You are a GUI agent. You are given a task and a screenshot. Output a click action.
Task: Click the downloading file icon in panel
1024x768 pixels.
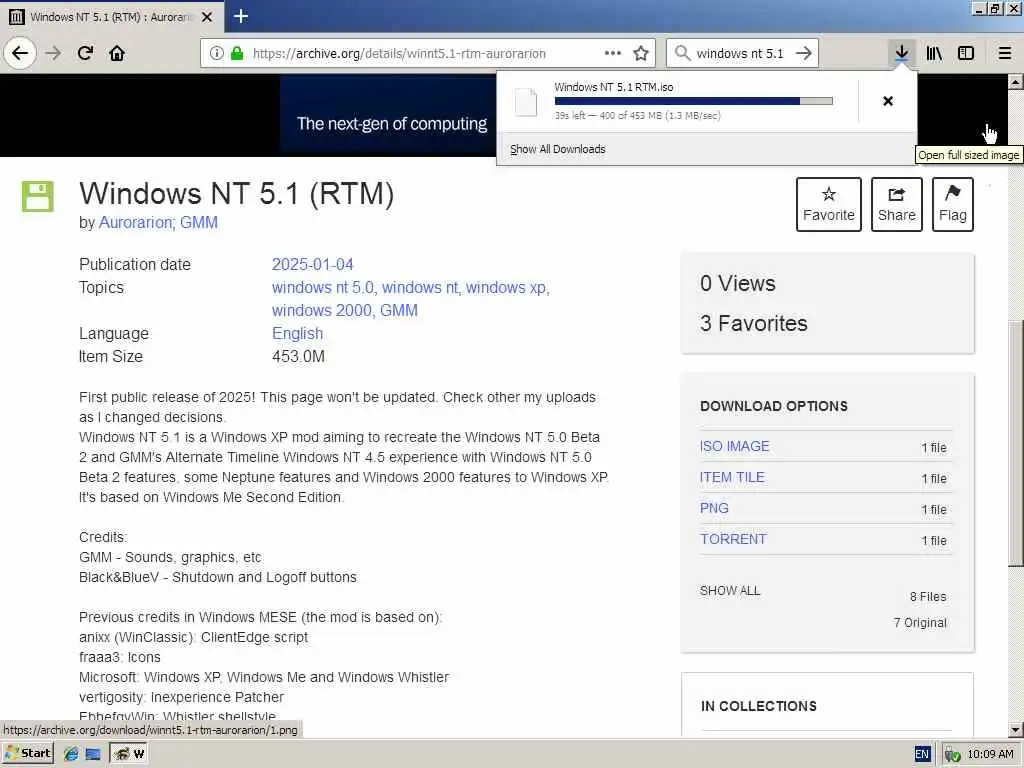(x=526, y=102)
